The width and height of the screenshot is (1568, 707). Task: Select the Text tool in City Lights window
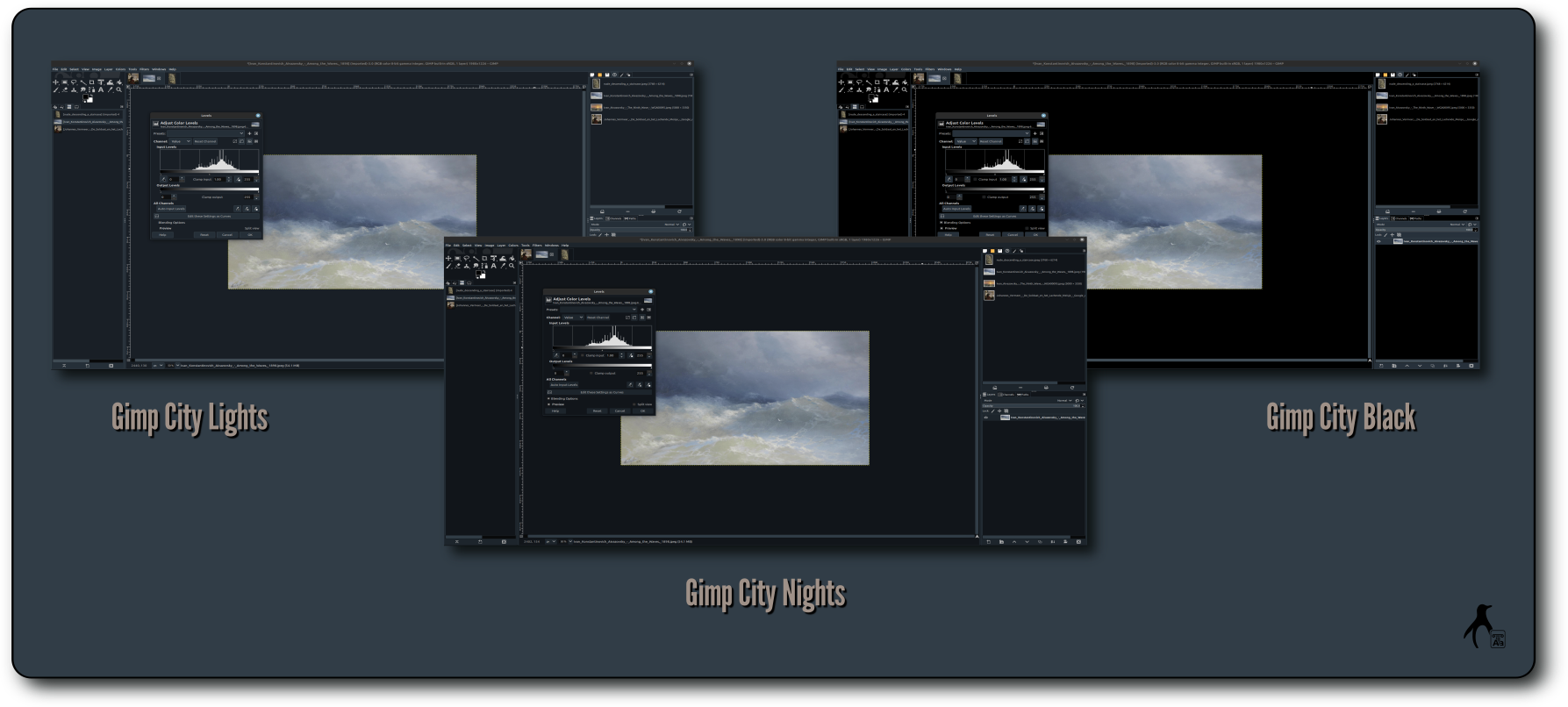100,89
